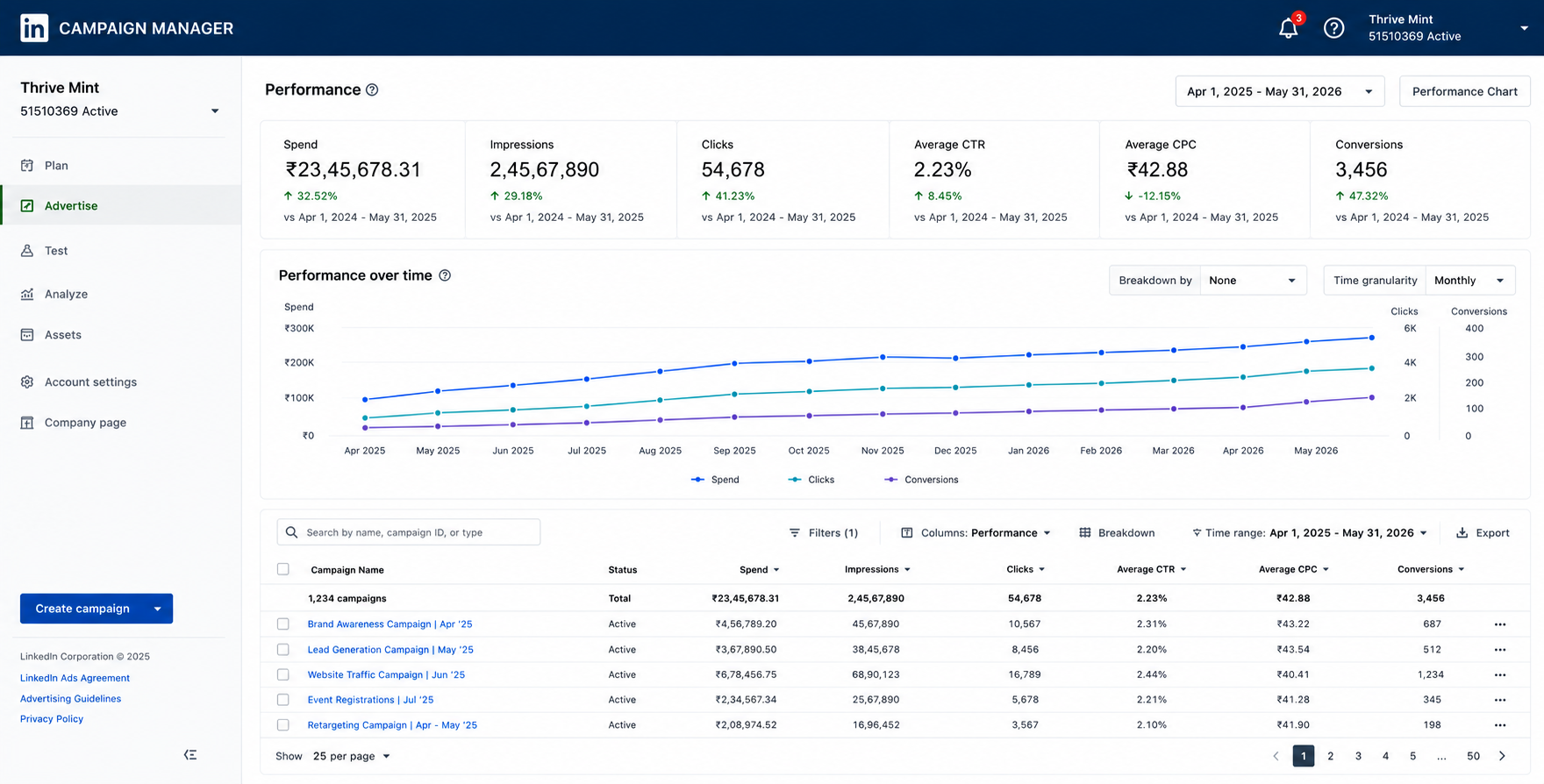Screen dimensions: 1544x784
Task: Open the help question mark icon in header
Action: coord(1333,28)
